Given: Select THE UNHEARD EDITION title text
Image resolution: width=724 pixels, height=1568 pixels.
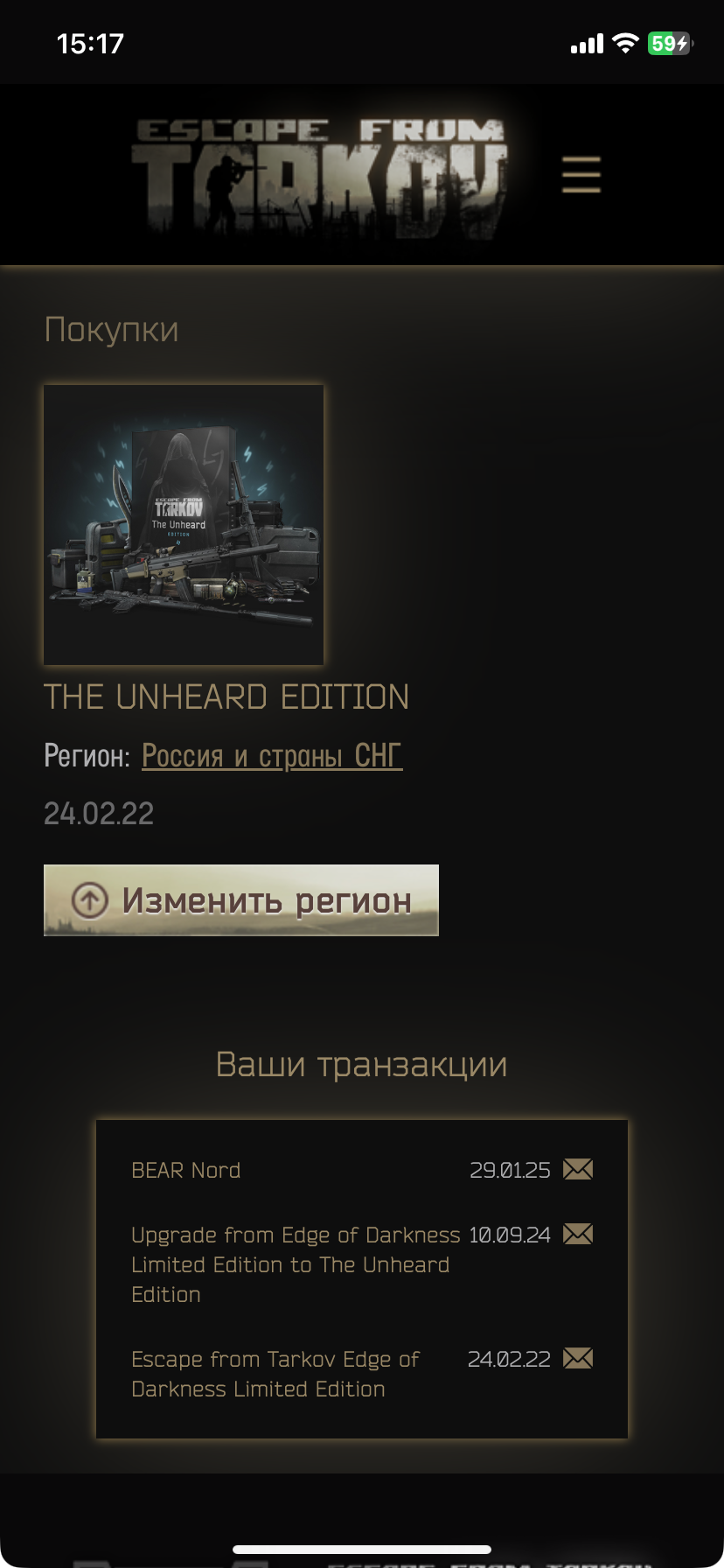Looking at the screenshot, I should [x=226, y=697].
